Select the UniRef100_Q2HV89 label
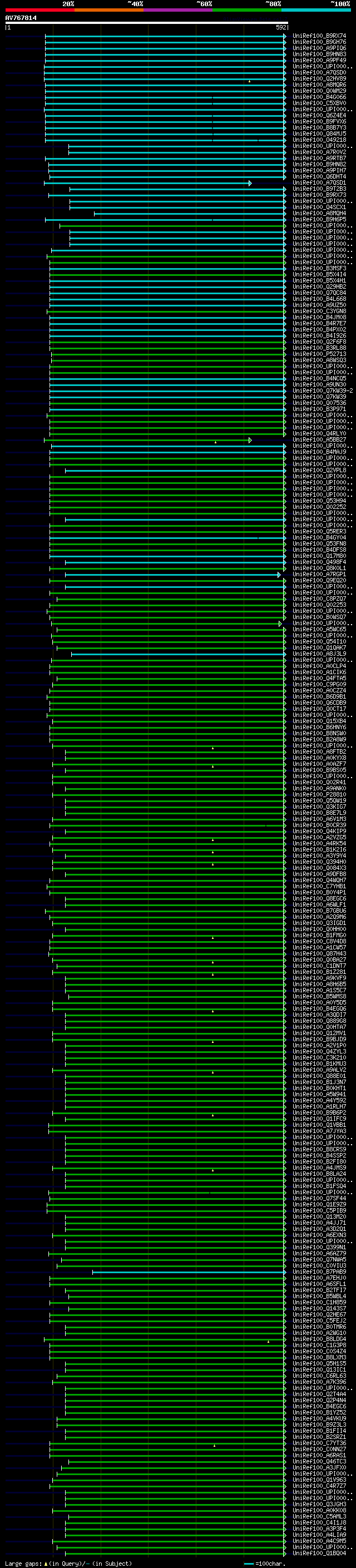This screenshot has height=1568, width=356. click(319, 78)
